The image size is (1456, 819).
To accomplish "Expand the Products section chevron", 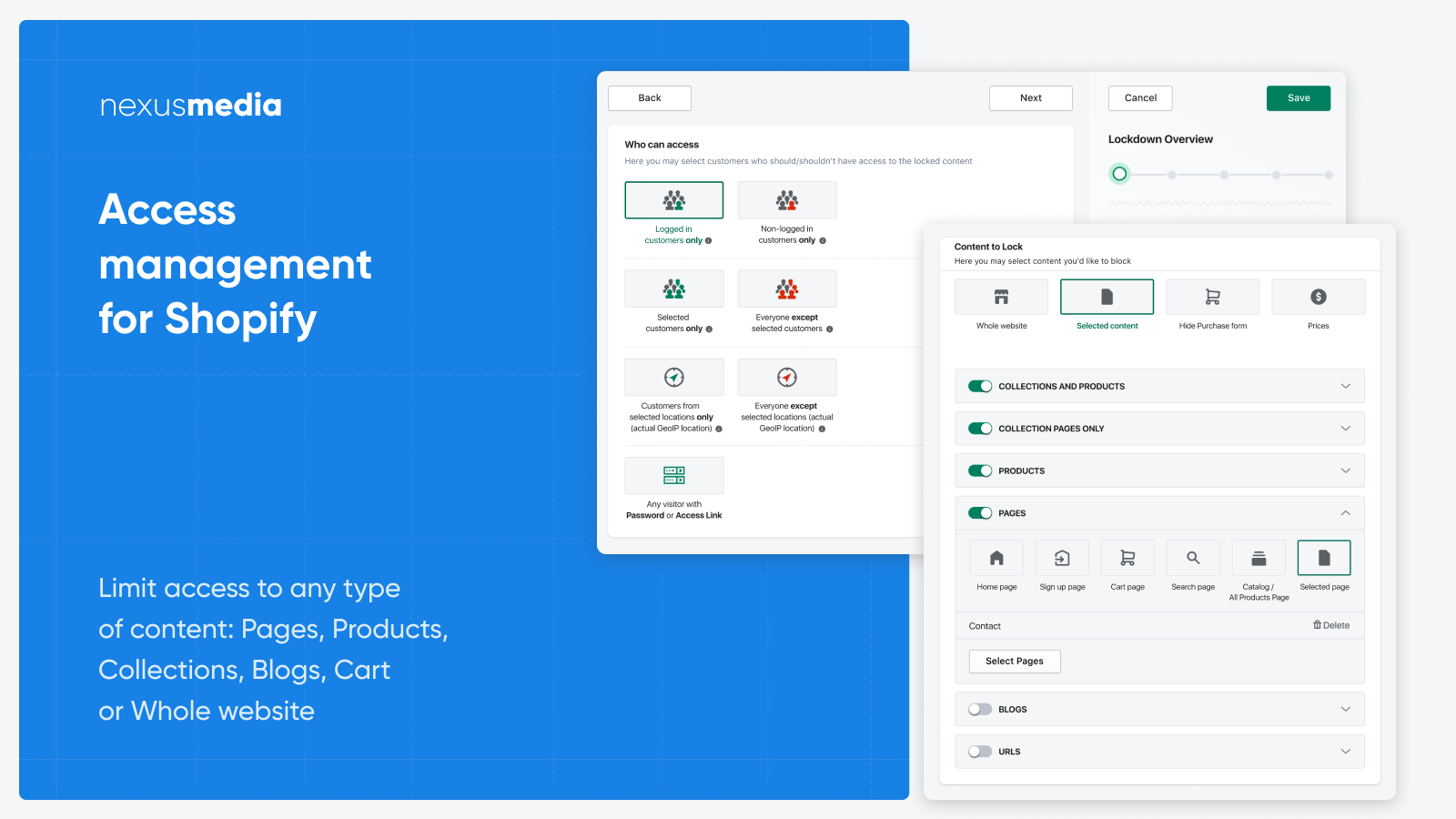I will [x=1346, y=470].
